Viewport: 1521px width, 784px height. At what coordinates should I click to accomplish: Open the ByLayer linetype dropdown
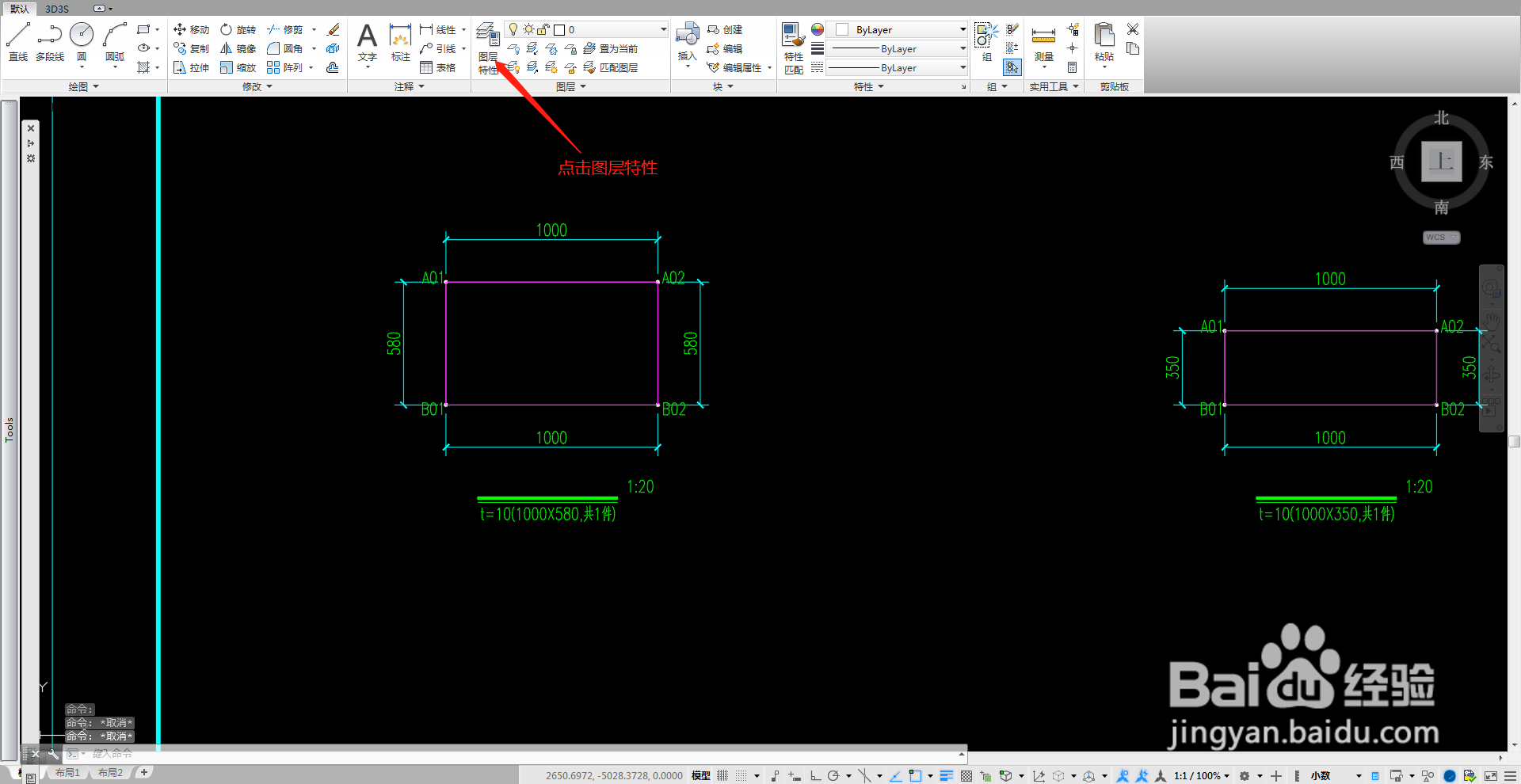pyautogui.click(x=898, y=67)
